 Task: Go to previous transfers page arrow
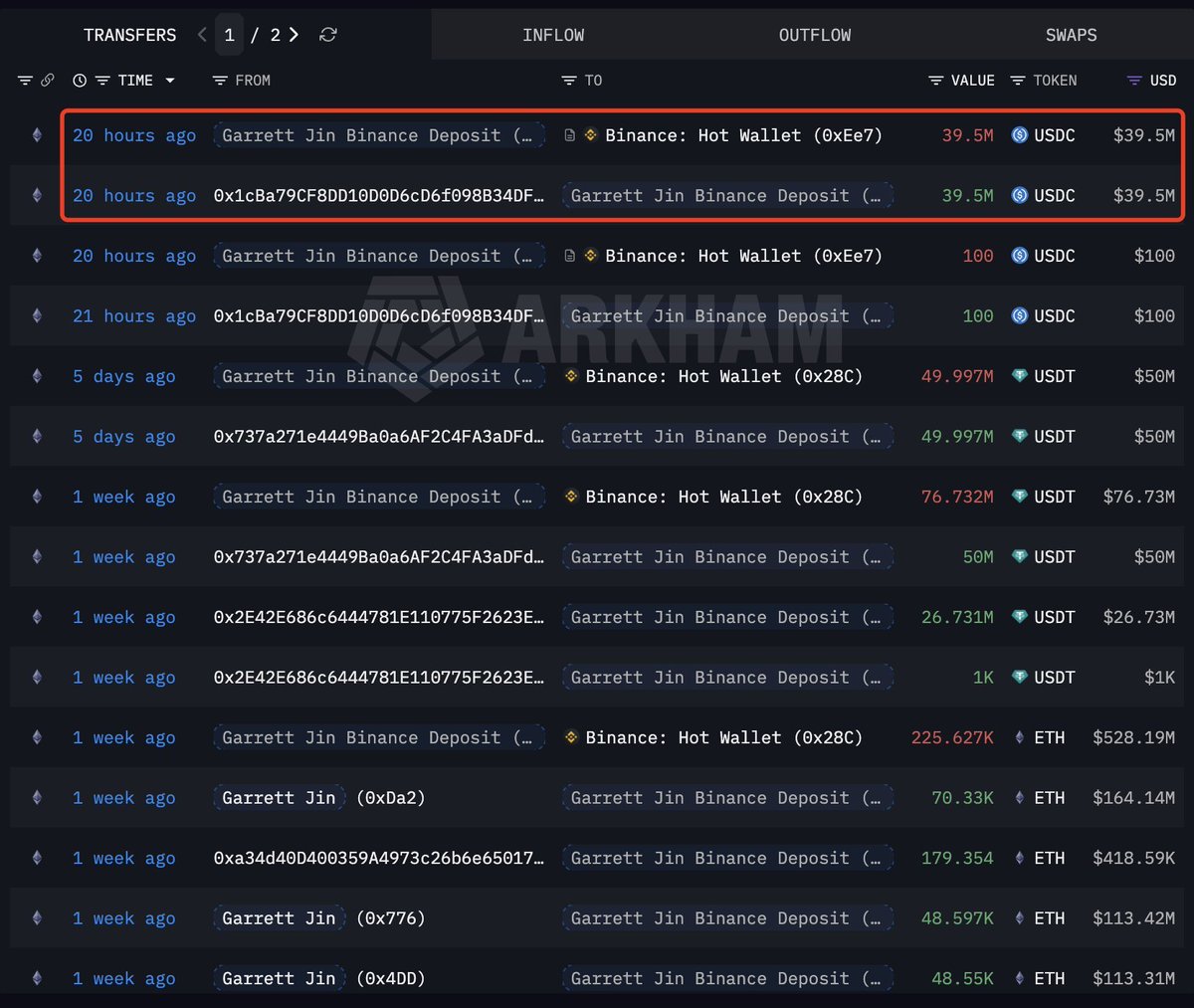pos(203,35)
